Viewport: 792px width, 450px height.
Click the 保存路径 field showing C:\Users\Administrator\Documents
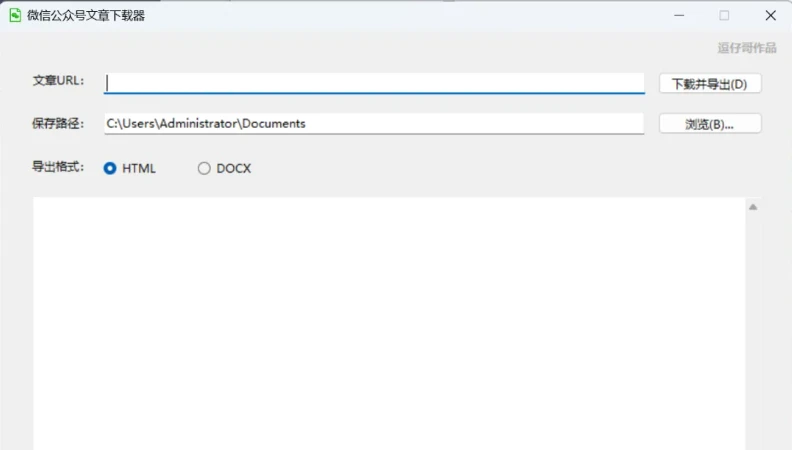[374, 124]
